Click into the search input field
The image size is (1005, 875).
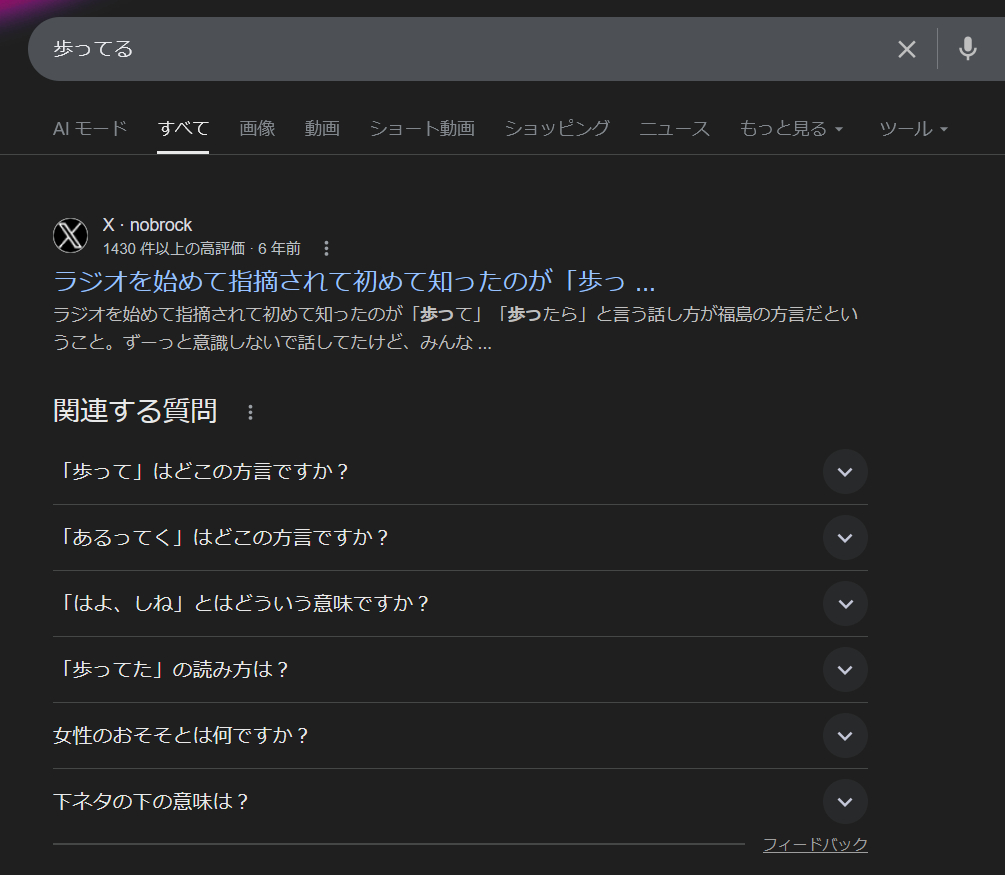pos(450,49)
